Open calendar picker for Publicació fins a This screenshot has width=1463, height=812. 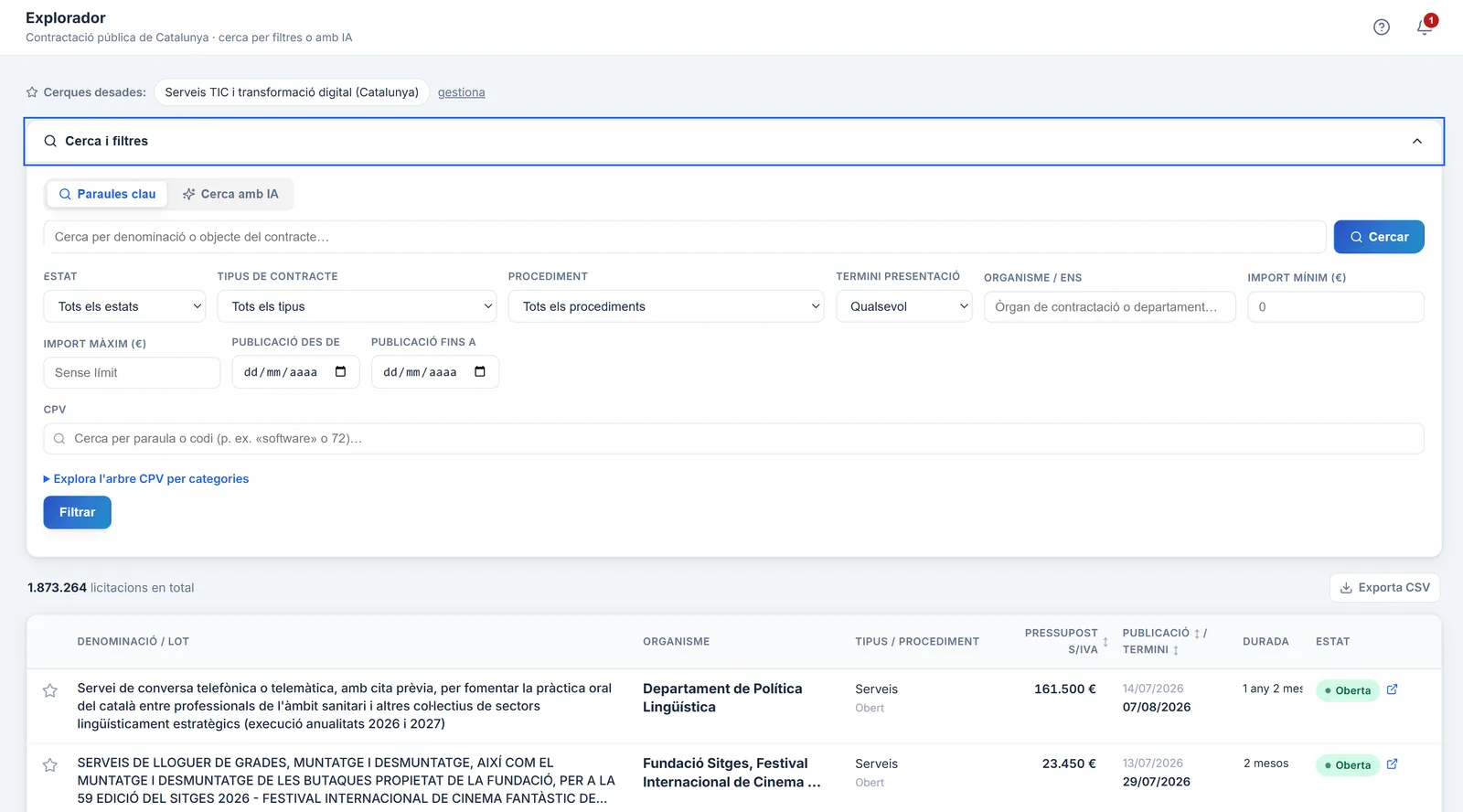pyautogui.click(x=480, y=372)
